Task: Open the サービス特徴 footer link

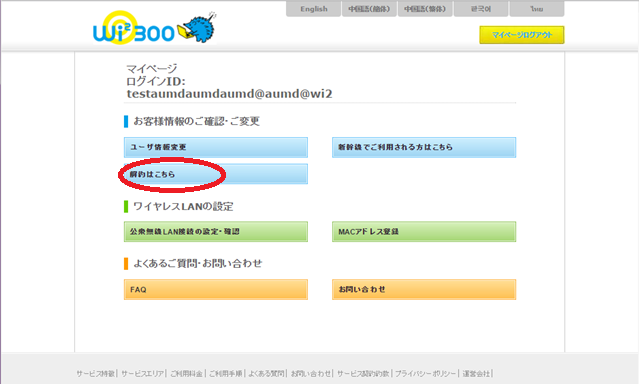Action: 96,373
